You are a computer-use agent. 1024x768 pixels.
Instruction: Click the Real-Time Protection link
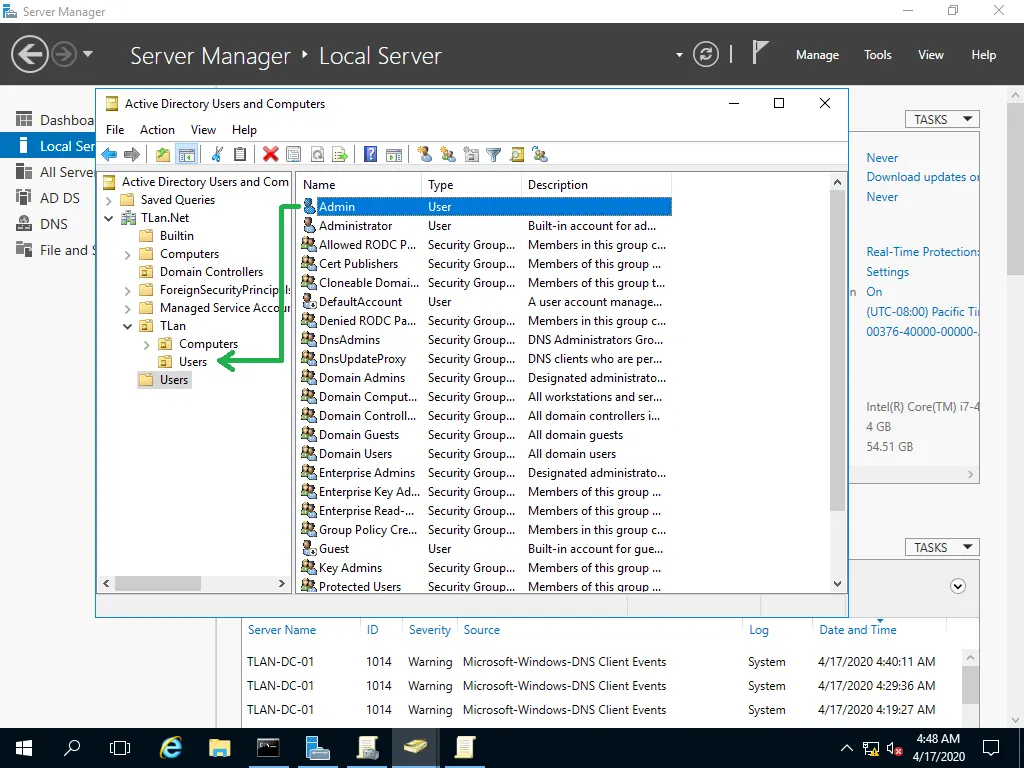[x=923, y=252]
